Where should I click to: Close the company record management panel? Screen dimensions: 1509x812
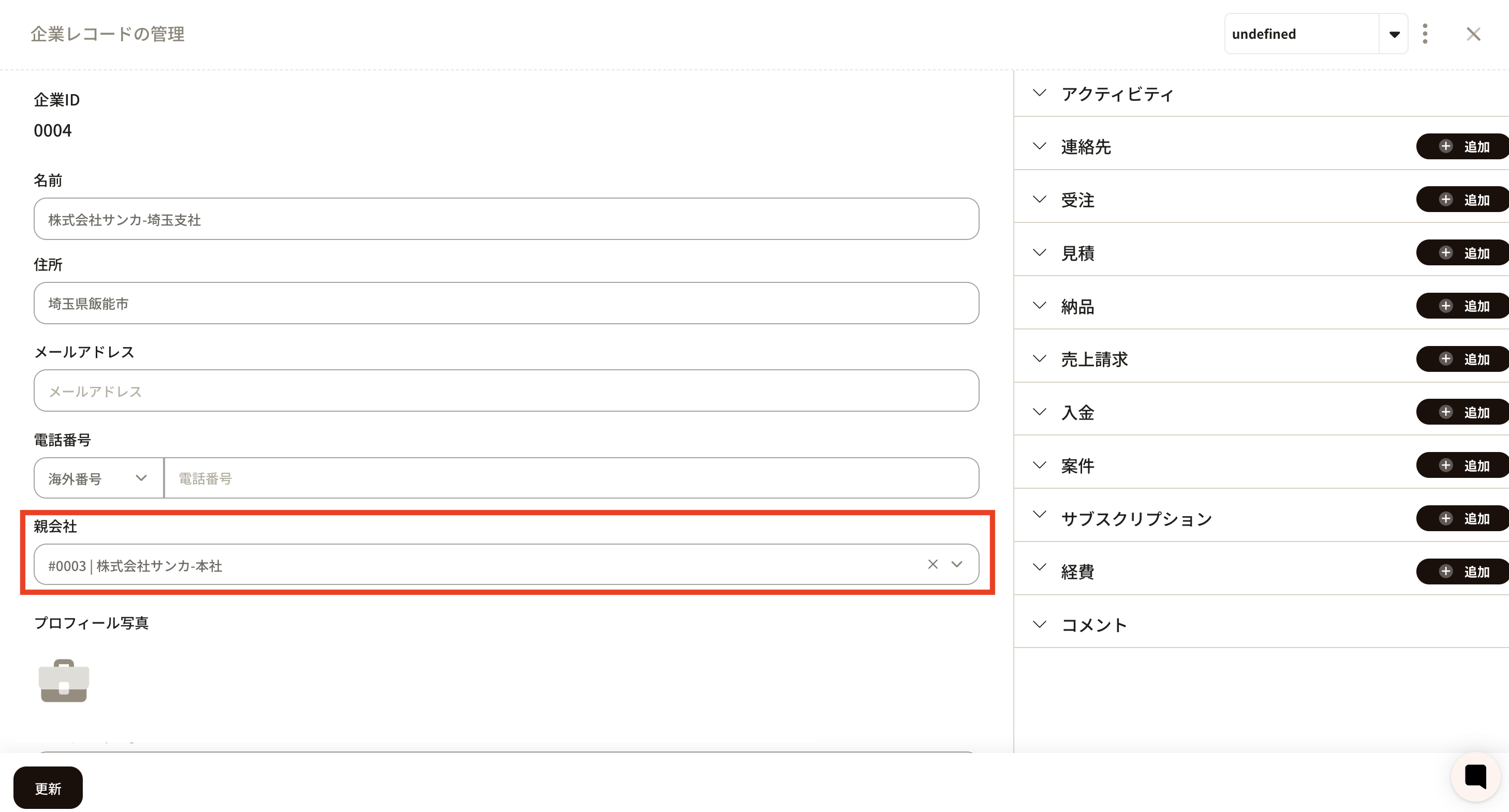pos(1473,34)
